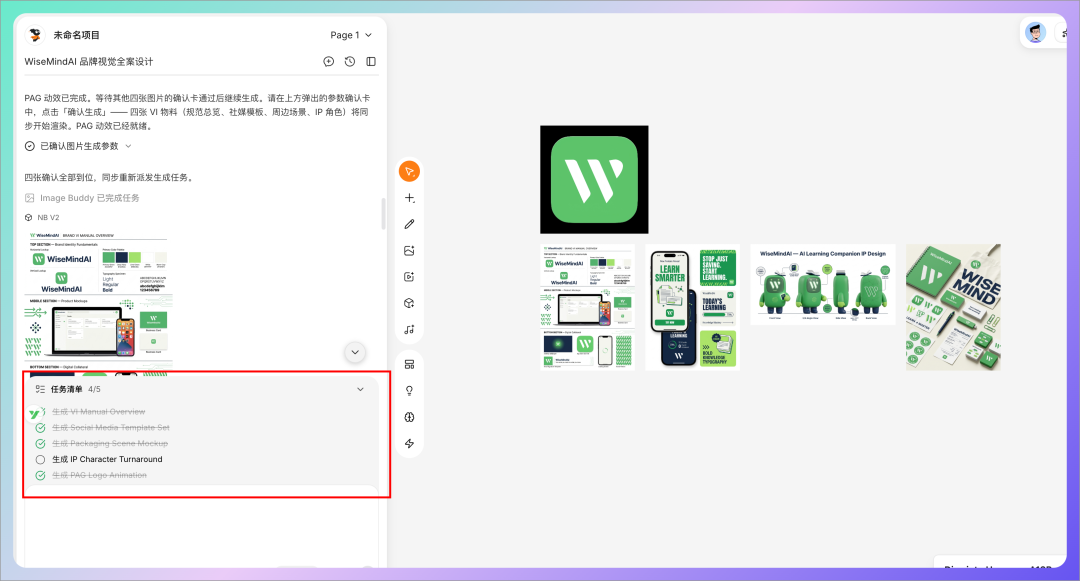Collapse the side panel with panel icon
This screenshot has width=1080, height=581.
[371, 61]
